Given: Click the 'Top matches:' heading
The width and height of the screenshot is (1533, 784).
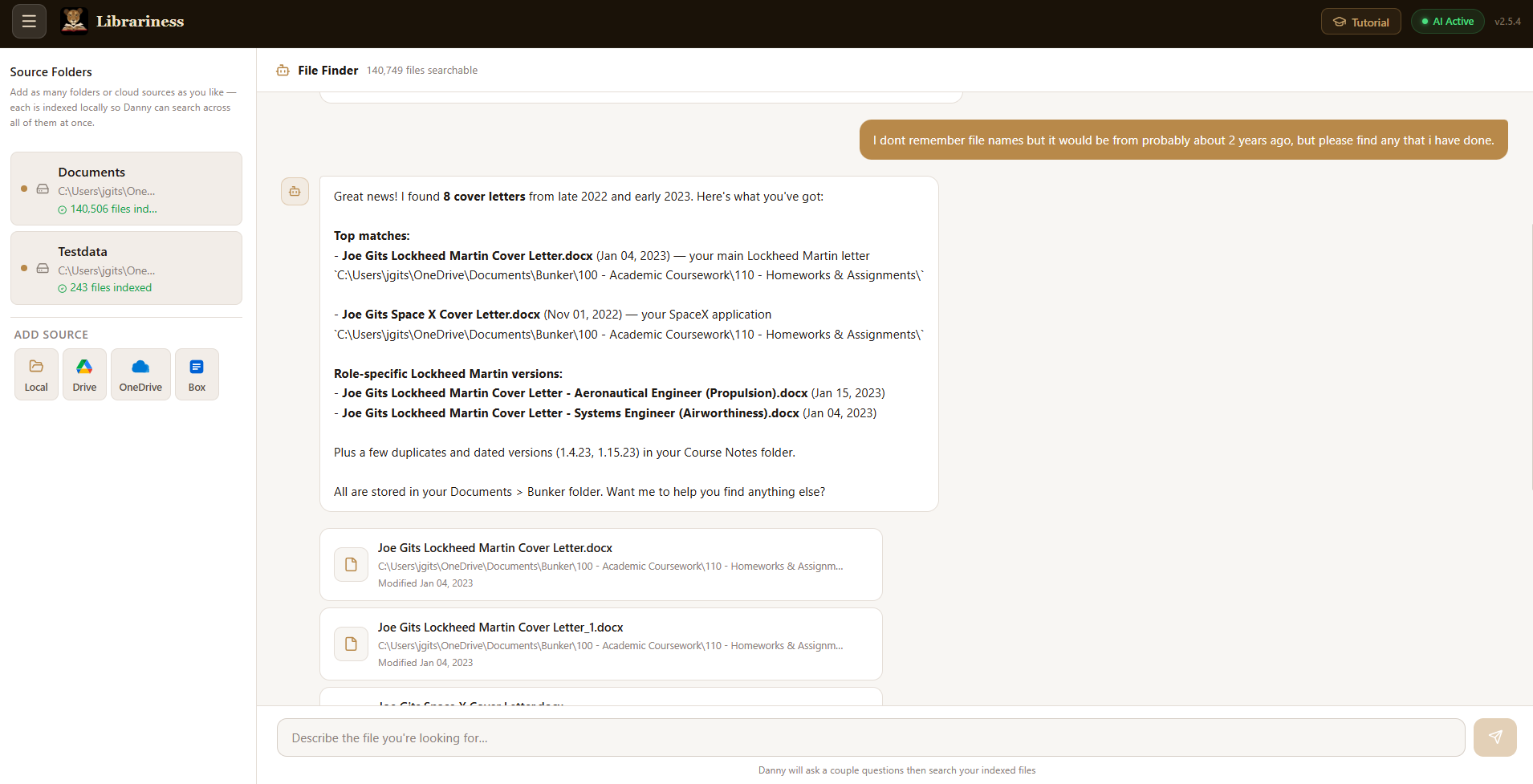Looking at the screenshot, I should coord(372,236).
